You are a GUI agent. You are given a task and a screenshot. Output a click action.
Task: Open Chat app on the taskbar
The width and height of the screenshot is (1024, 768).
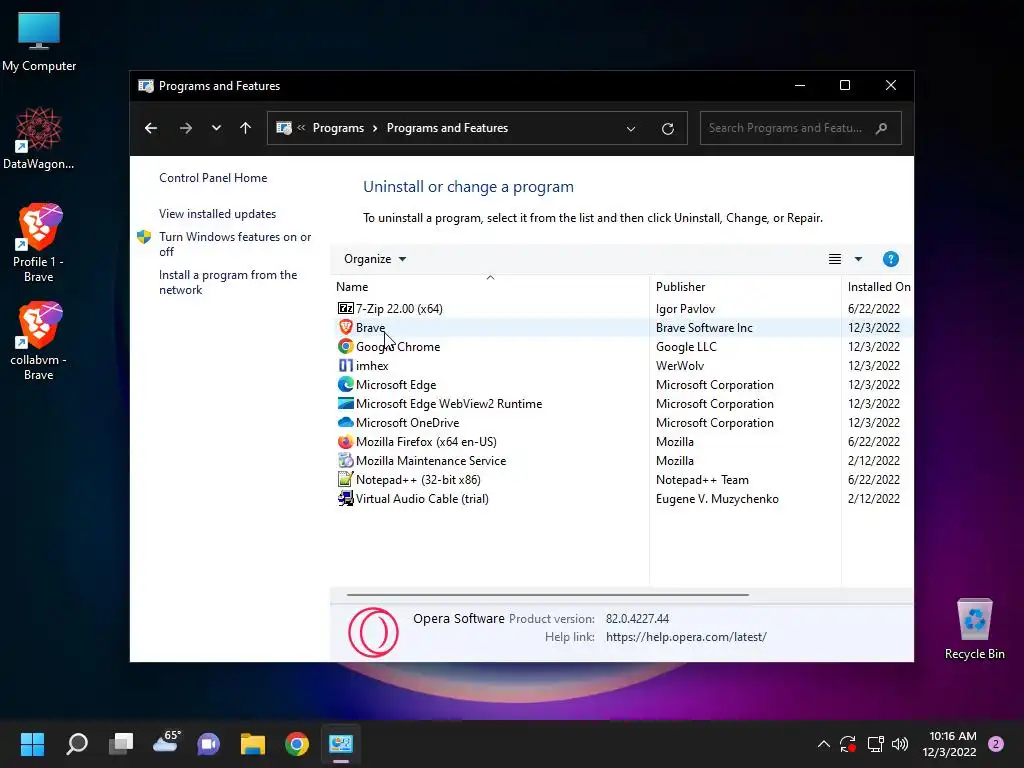pos(209,743)
